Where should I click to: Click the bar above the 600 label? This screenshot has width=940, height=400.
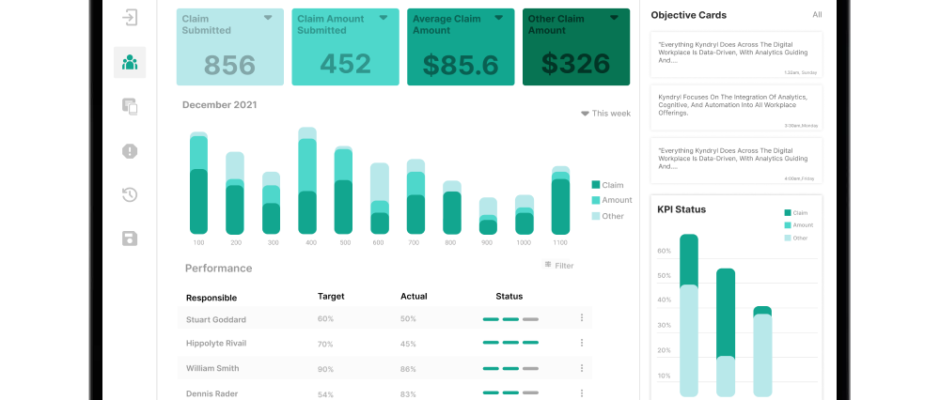coord(379,199)
